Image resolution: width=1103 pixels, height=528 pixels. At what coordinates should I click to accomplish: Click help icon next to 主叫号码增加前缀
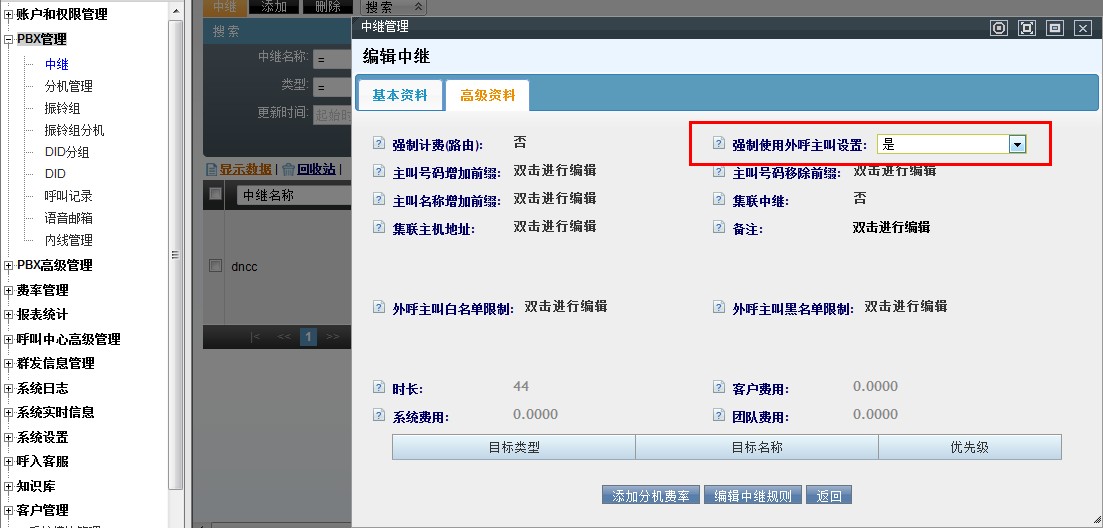pos(378,172)
